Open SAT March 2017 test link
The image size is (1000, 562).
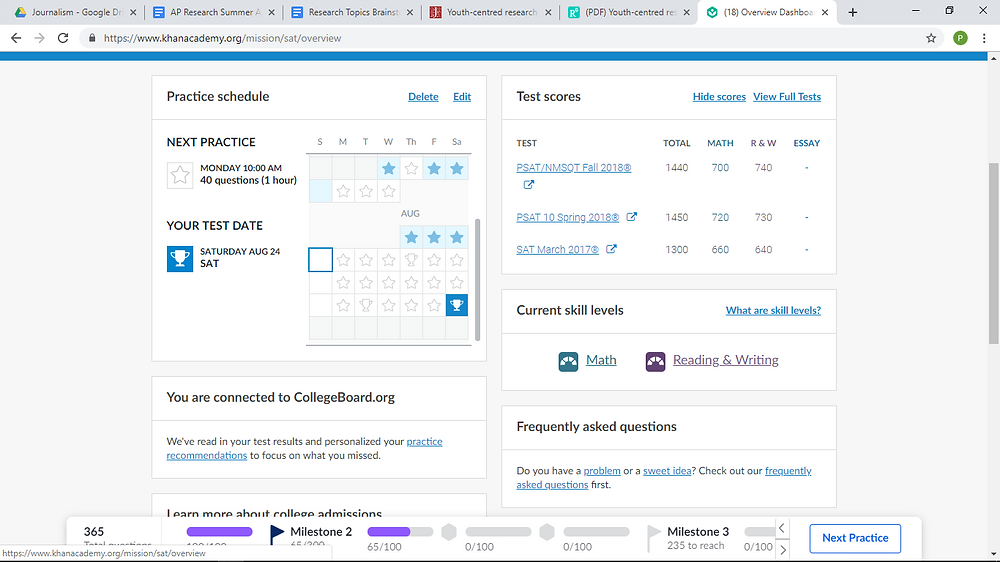557,249
